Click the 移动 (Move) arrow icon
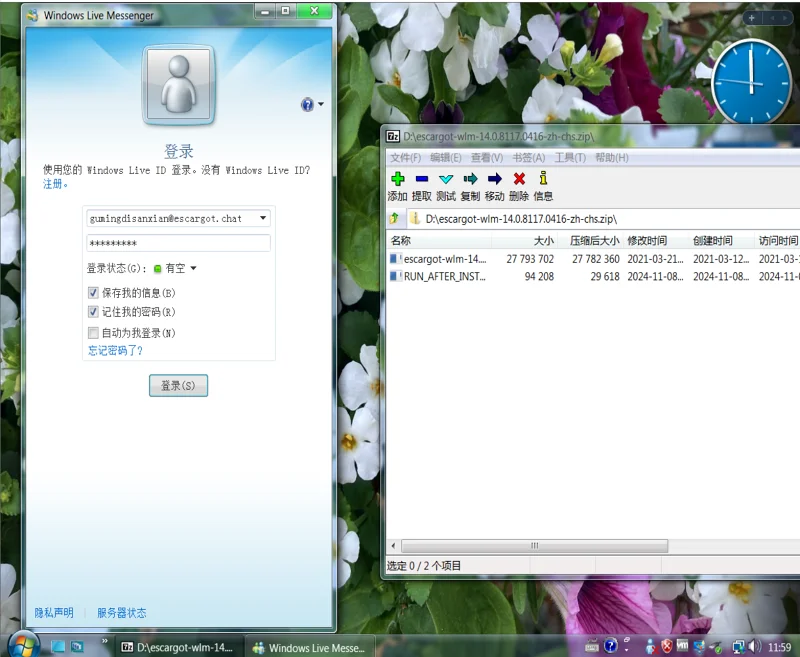Screen dimensions: 800x657 coord(494,179)
